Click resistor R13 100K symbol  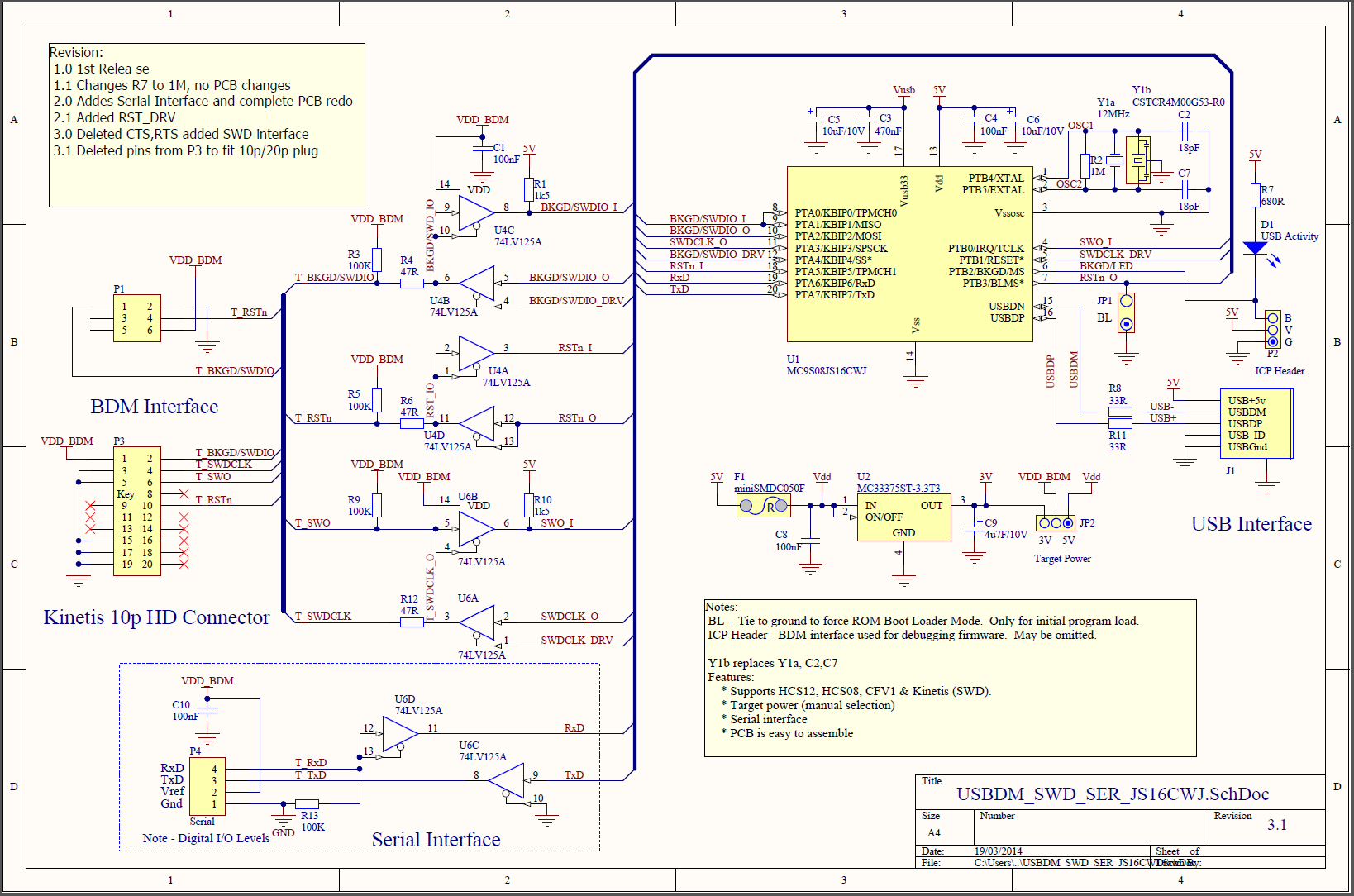pos(307,803)
